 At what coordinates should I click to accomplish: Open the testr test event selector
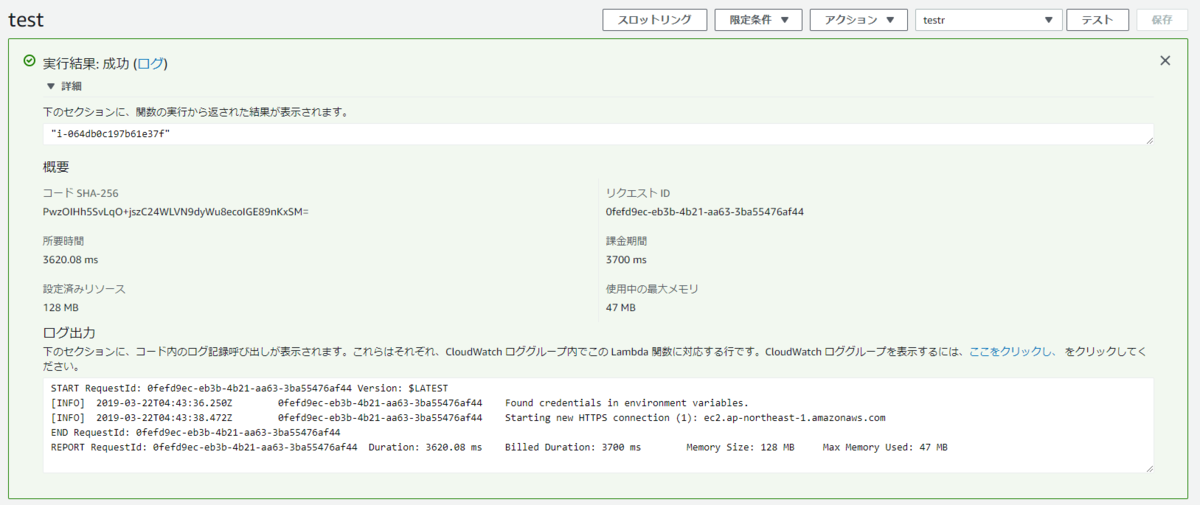point(988,20)
